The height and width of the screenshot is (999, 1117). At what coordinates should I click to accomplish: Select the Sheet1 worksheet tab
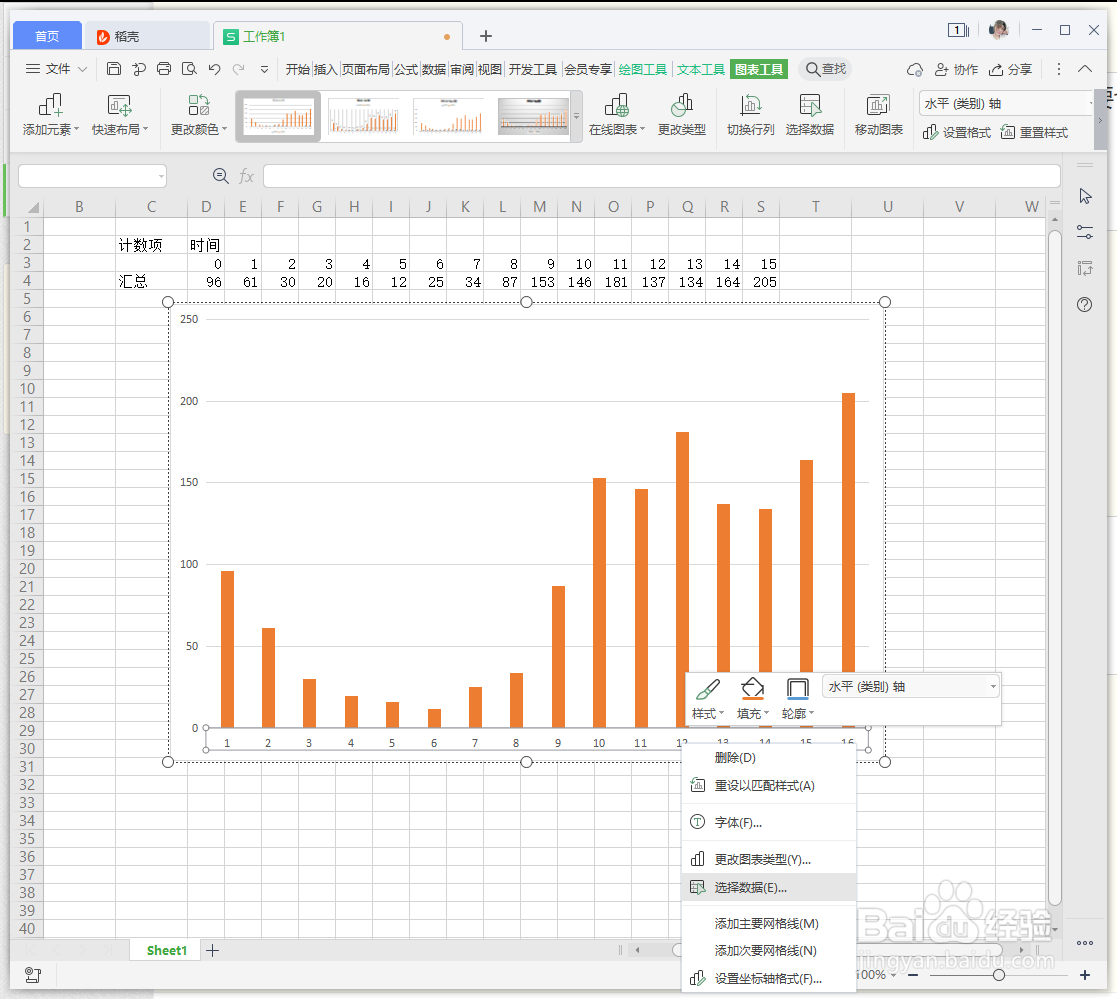coord(166,950)
